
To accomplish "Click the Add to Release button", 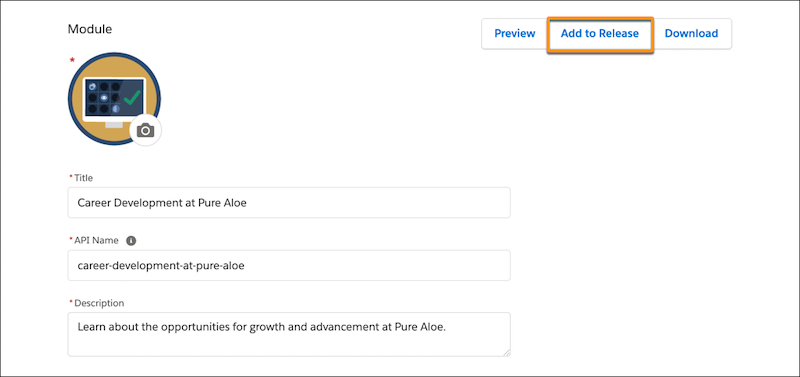I will [x=599, y=34].
